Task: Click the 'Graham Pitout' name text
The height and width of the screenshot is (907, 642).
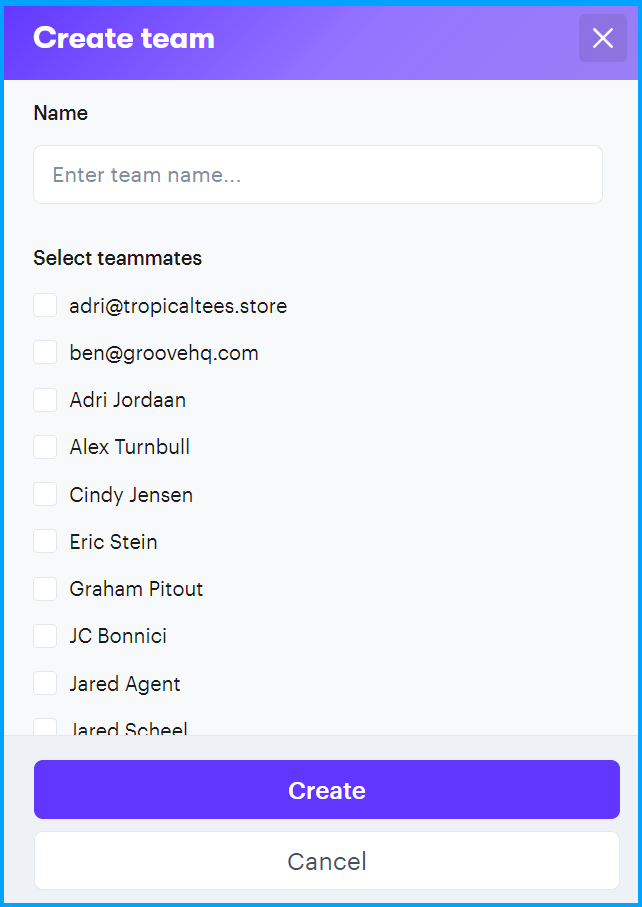Action: 136,589
